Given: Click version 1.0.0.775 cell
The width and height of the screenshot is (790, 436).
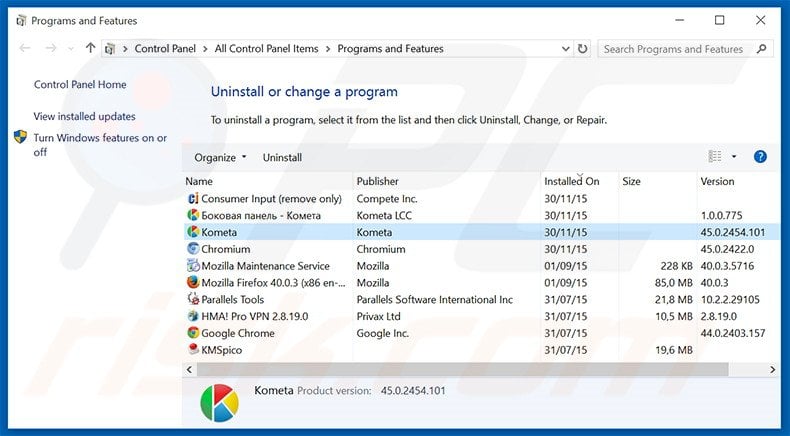Looking at the screenshot, I should (721, 216).
